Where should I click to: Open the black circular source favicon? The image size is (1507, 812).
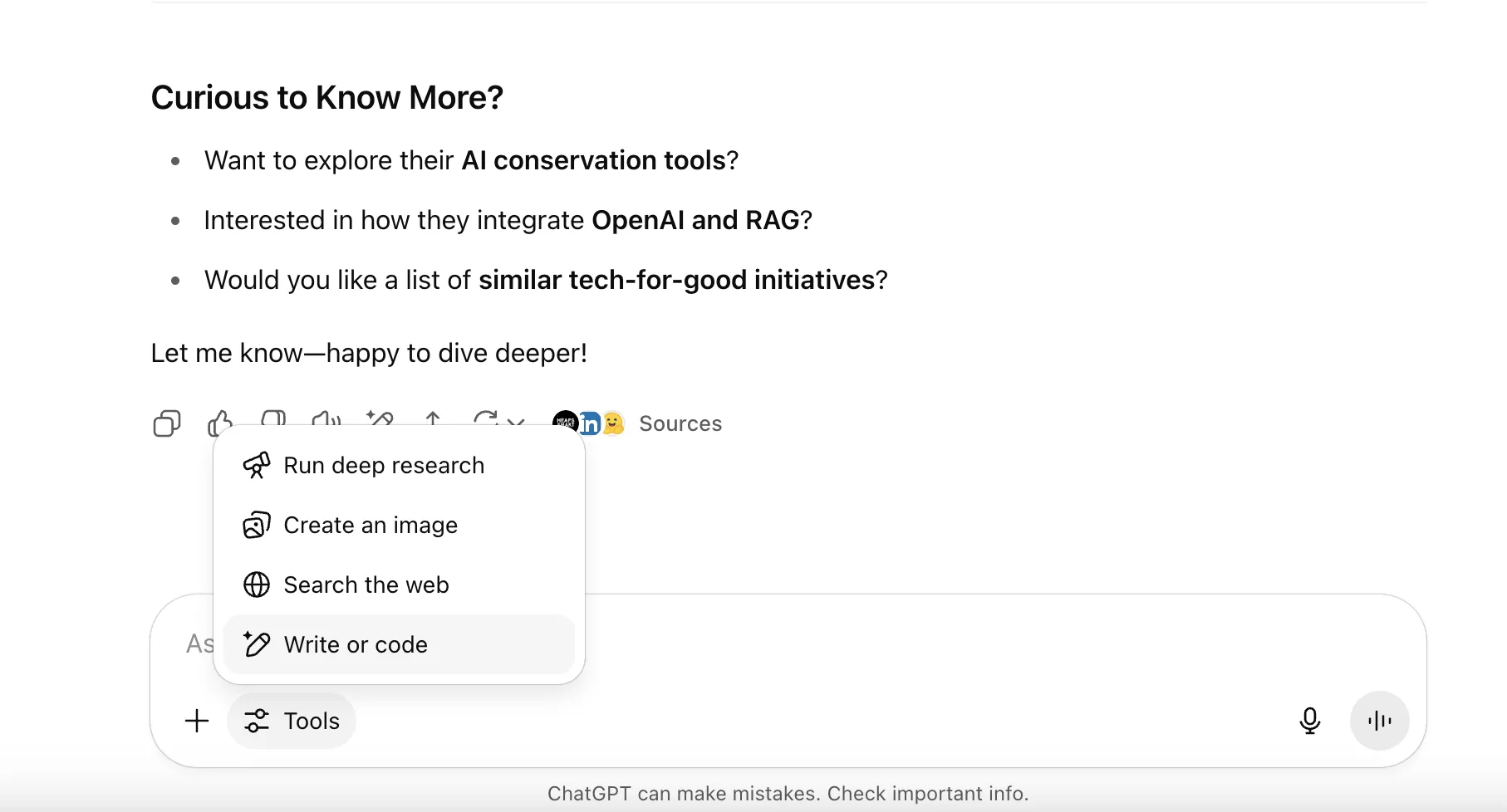pyautogui.click(x=565, y=423)
